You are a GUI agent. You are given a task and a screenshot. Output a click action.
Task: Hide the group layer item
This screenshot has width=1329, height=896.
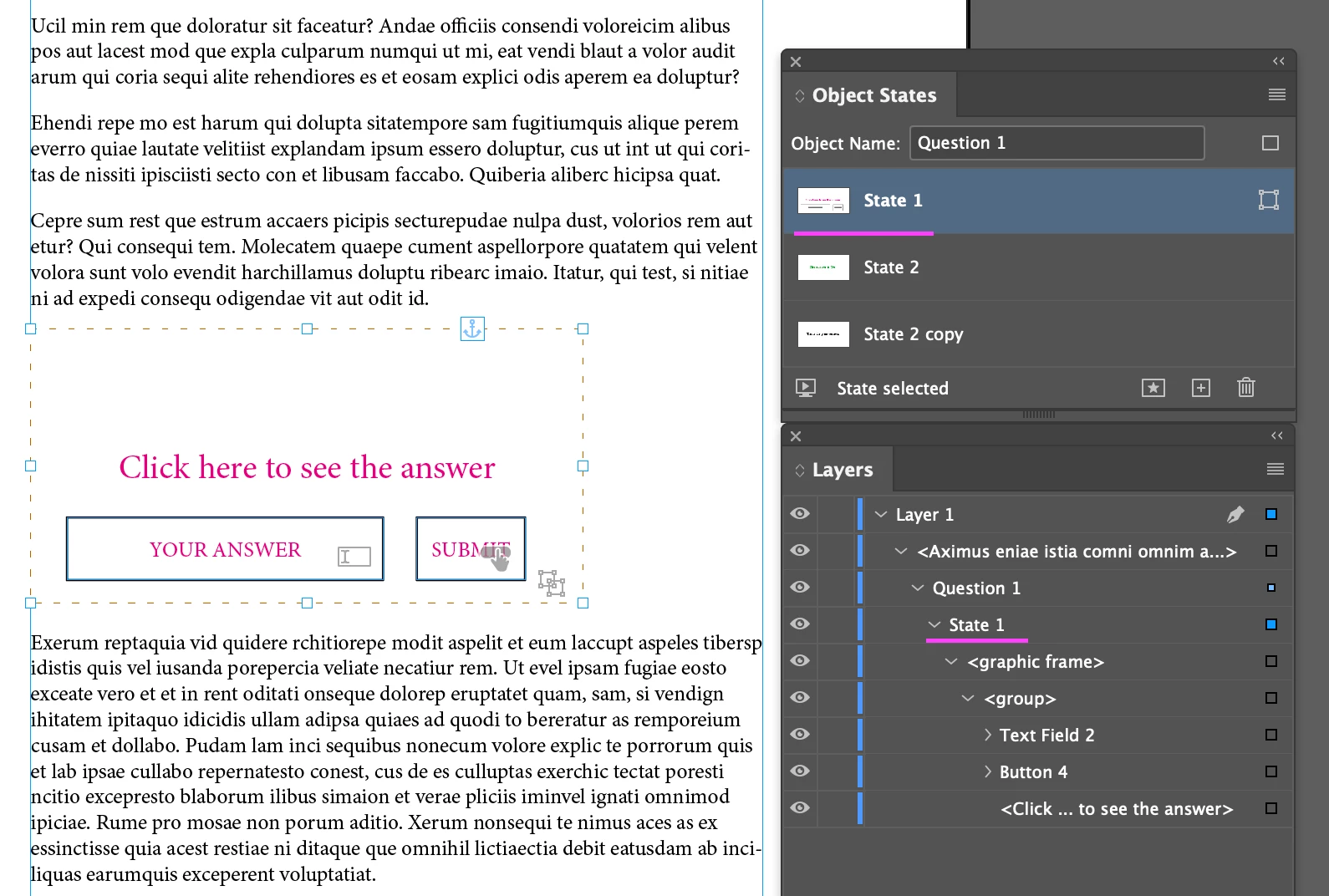coord(800,698)
